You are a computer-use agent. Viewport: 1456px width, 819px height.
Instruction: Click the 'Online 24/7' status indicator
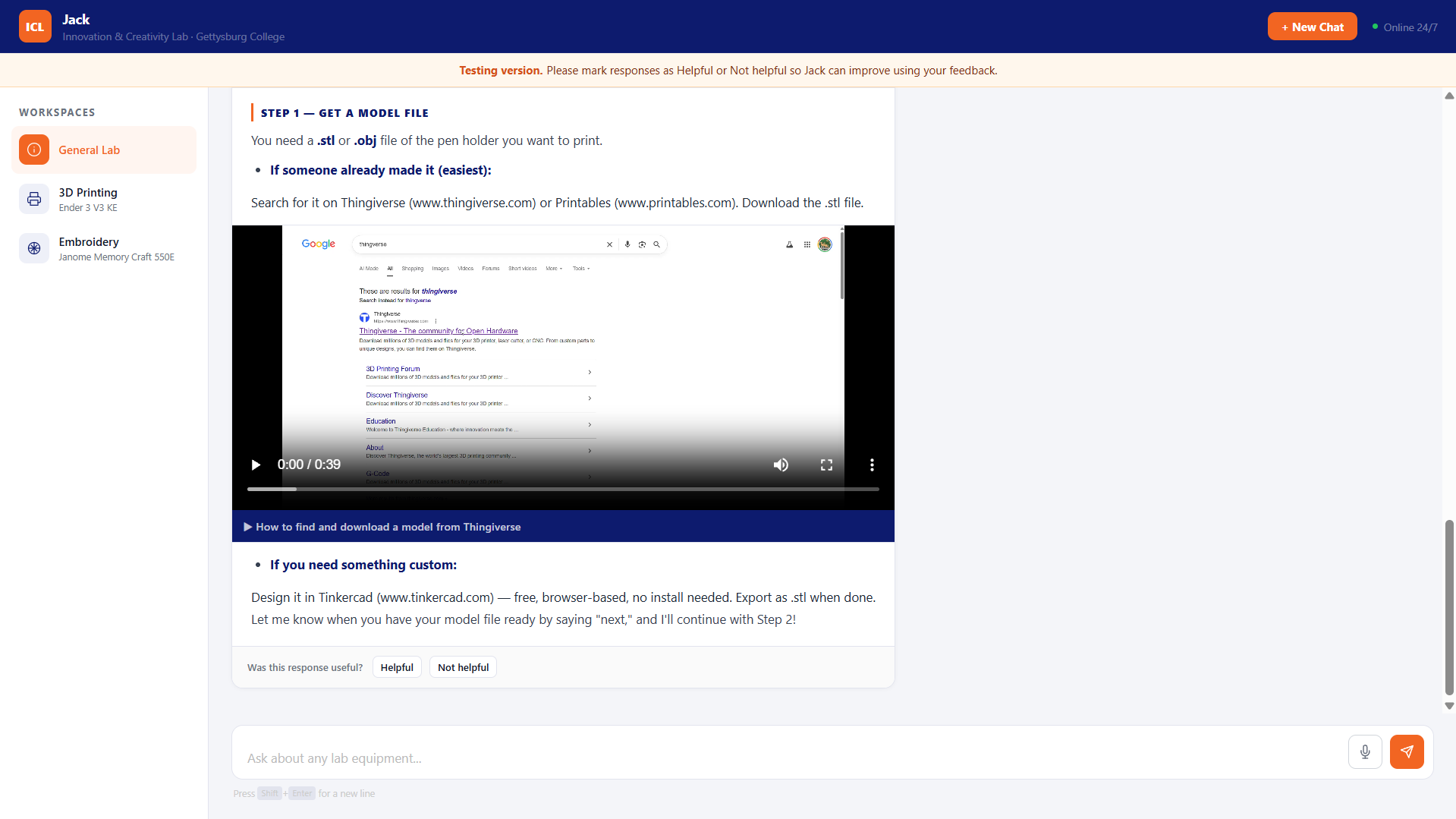coord(1405,27)
